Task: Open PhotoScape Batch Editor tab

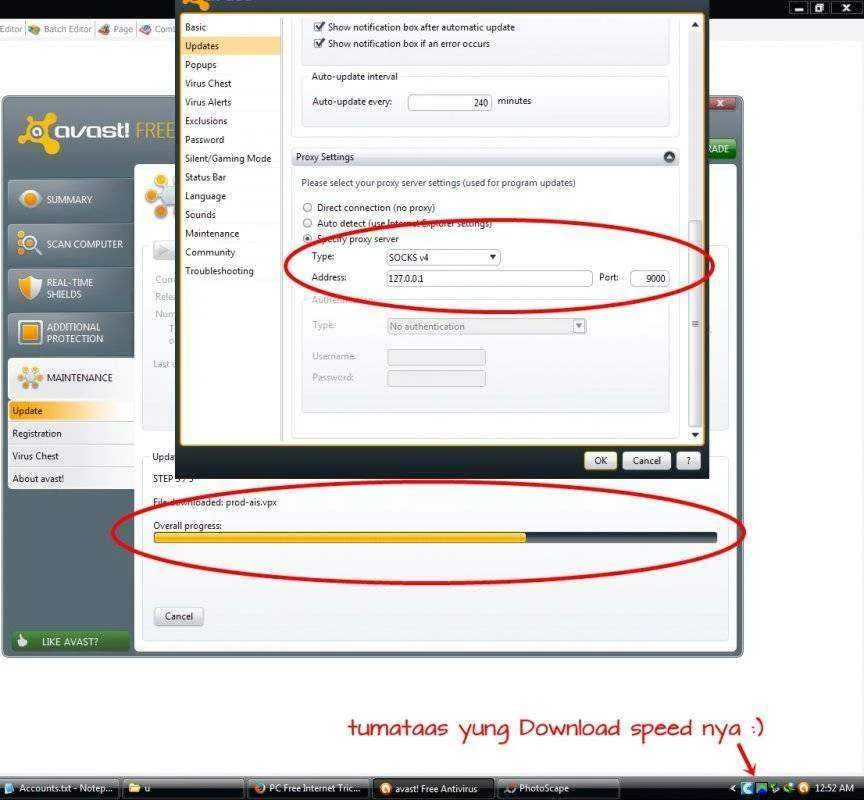Action: point(60,29)
